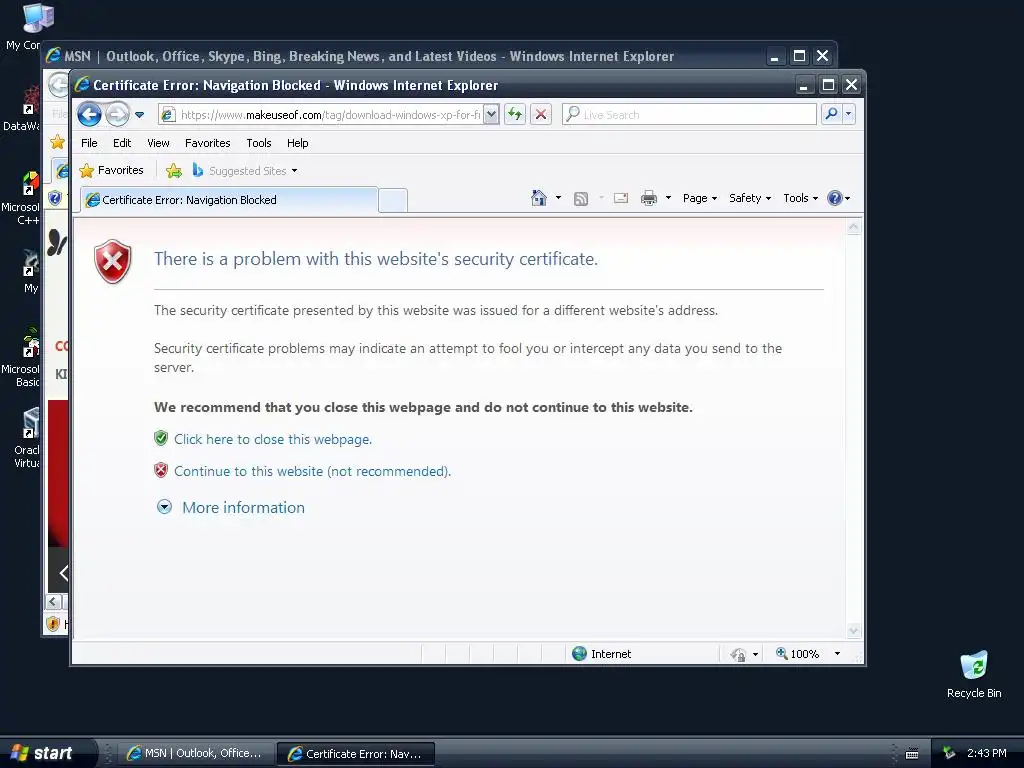Click the 2:43 PM taskbar clock
1024x768 pixels.
pyautogui.click(x=986, y=754)
